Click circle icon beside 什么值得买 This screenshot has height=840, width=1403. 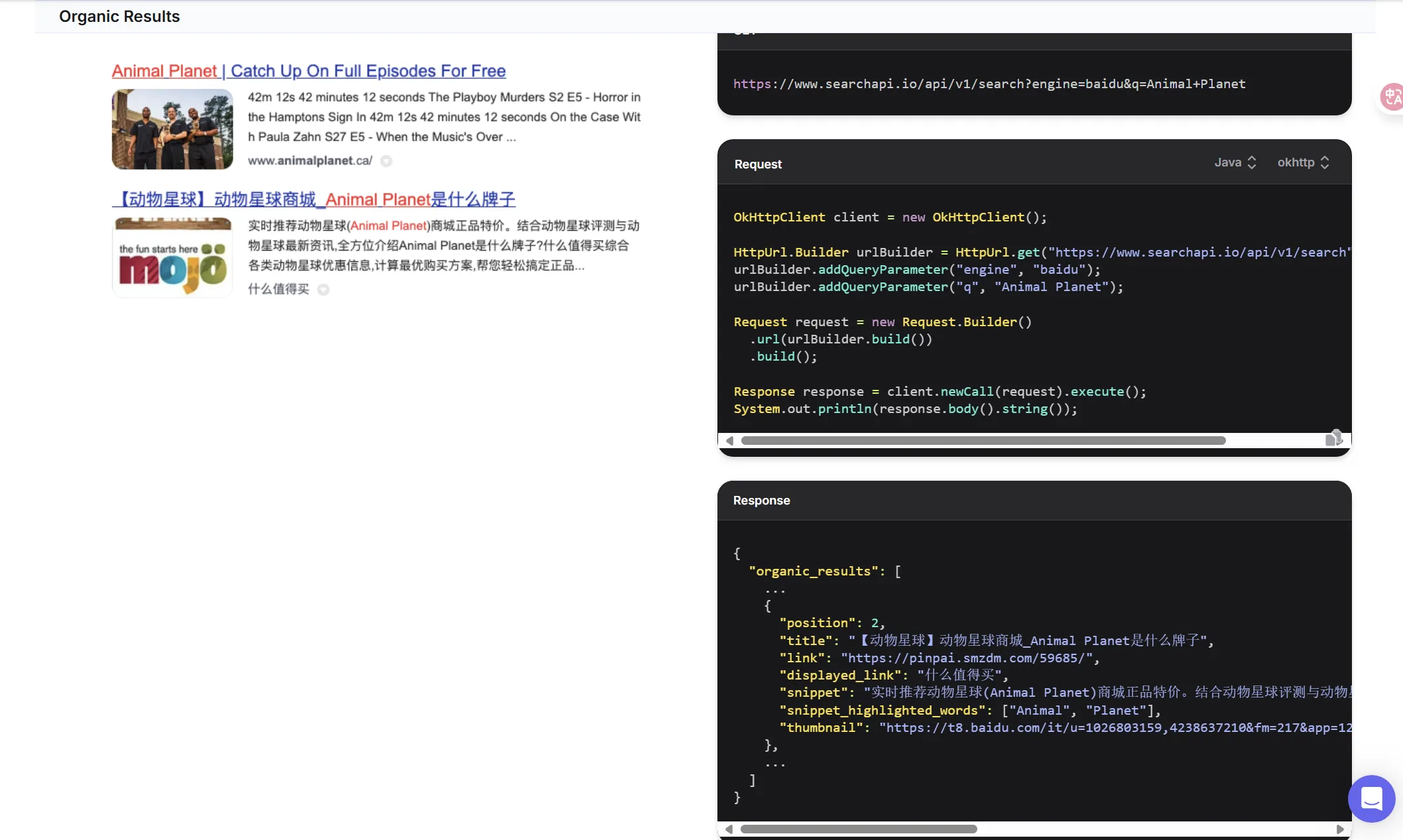click(324, 290)
